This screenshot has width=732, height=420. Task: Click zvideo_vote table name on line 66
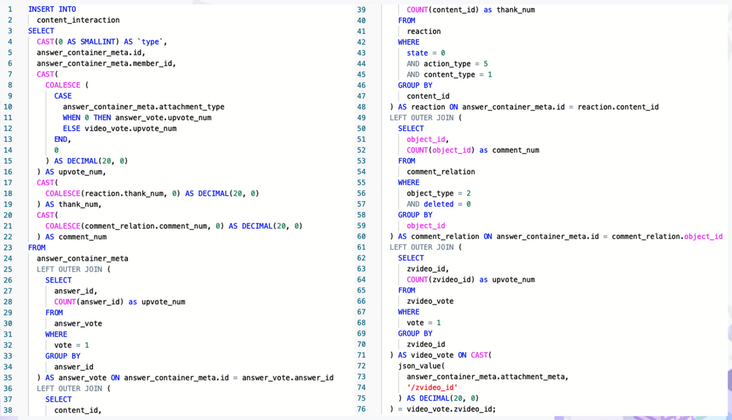tap(430, 301)
